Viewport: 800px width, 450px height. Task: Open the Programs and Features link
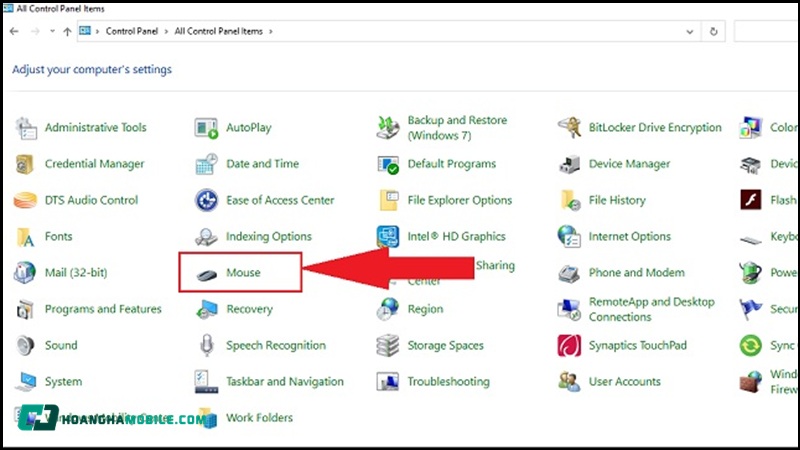(103, 310)
